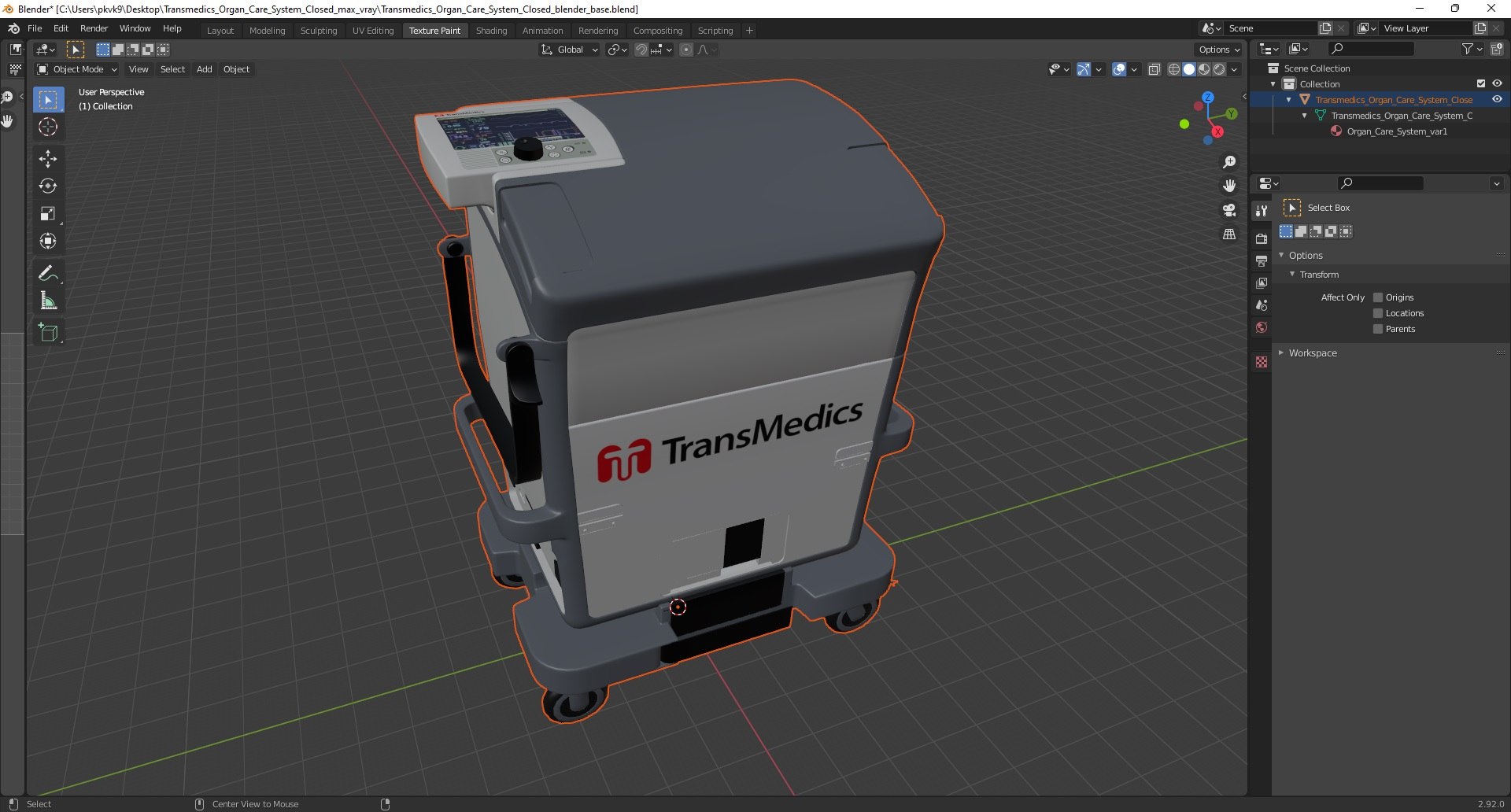Enable the Locations checkbox
The height and width of the screenshot is (812, 1511).
point(1378,313)
